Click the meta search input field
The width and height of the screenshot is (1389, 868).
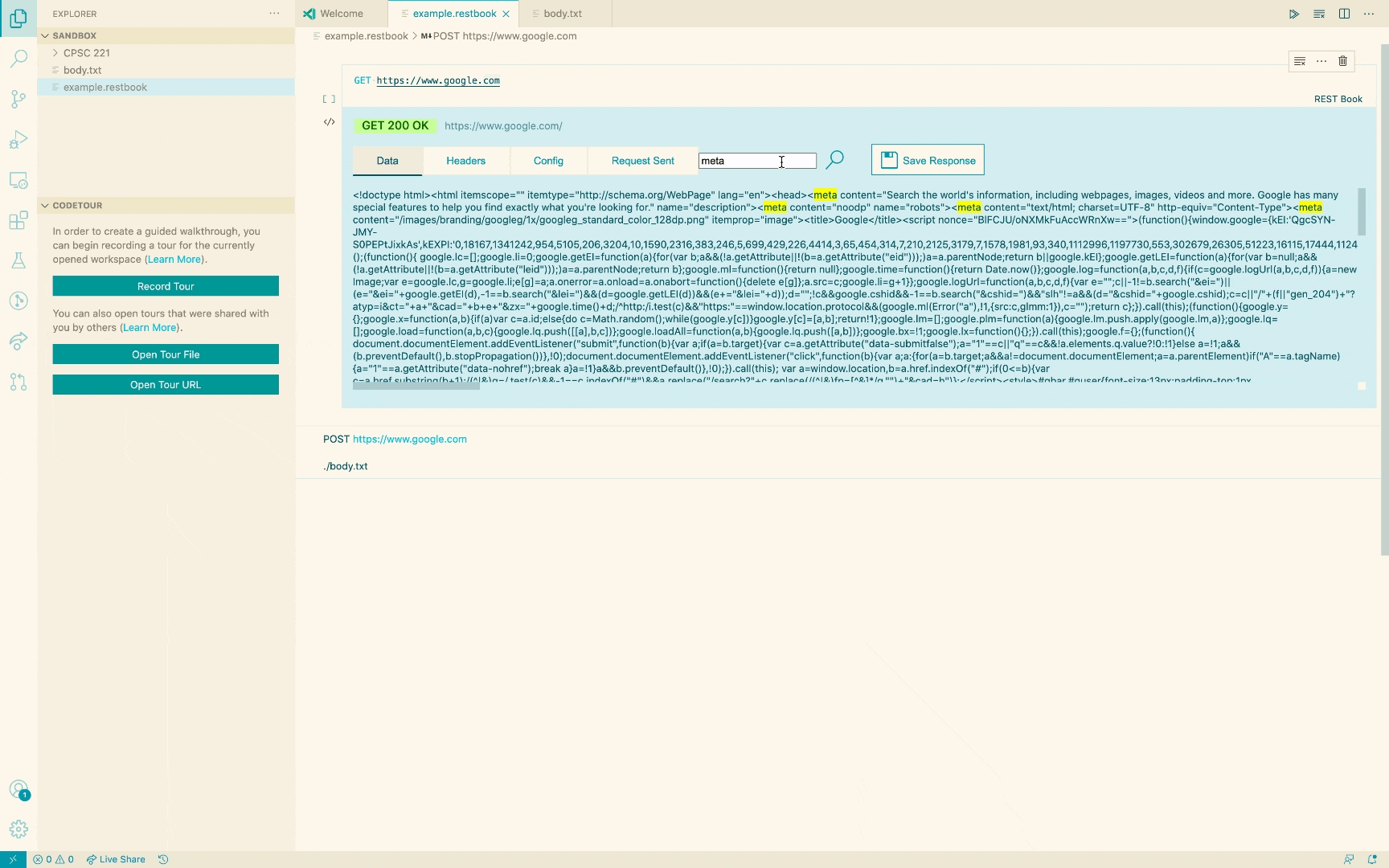click(x=757, y=161)
